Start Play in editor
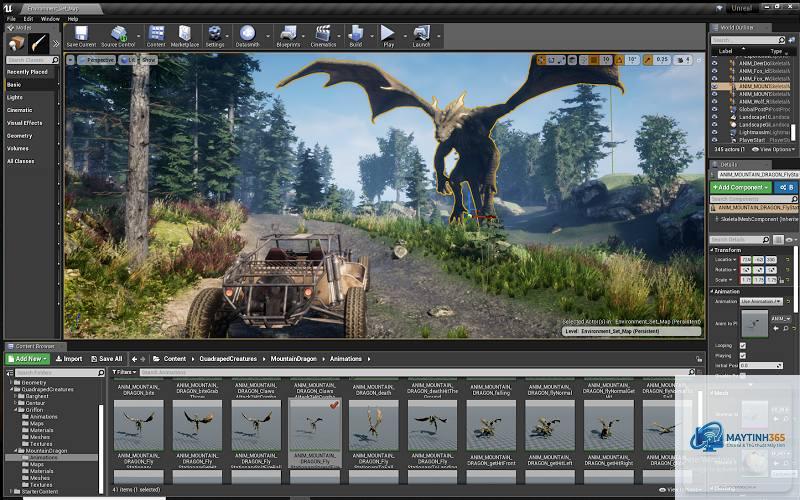Screen dimensions: 800x500 tap(388, 36)
